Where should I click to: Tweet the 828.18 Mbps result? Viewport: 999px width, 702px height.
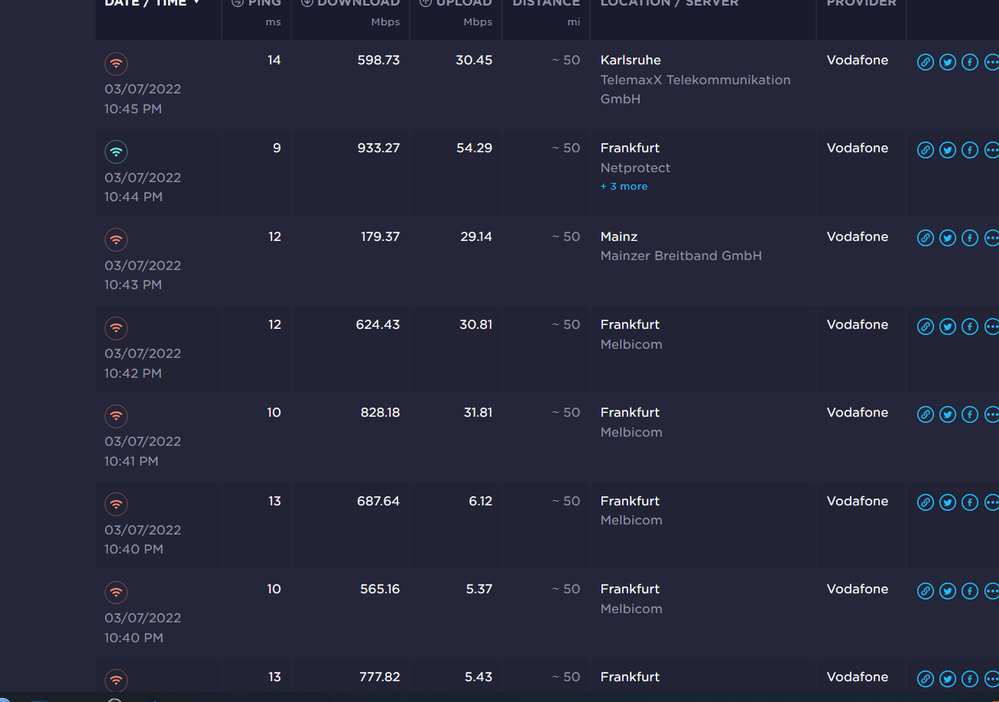point(947,414)
